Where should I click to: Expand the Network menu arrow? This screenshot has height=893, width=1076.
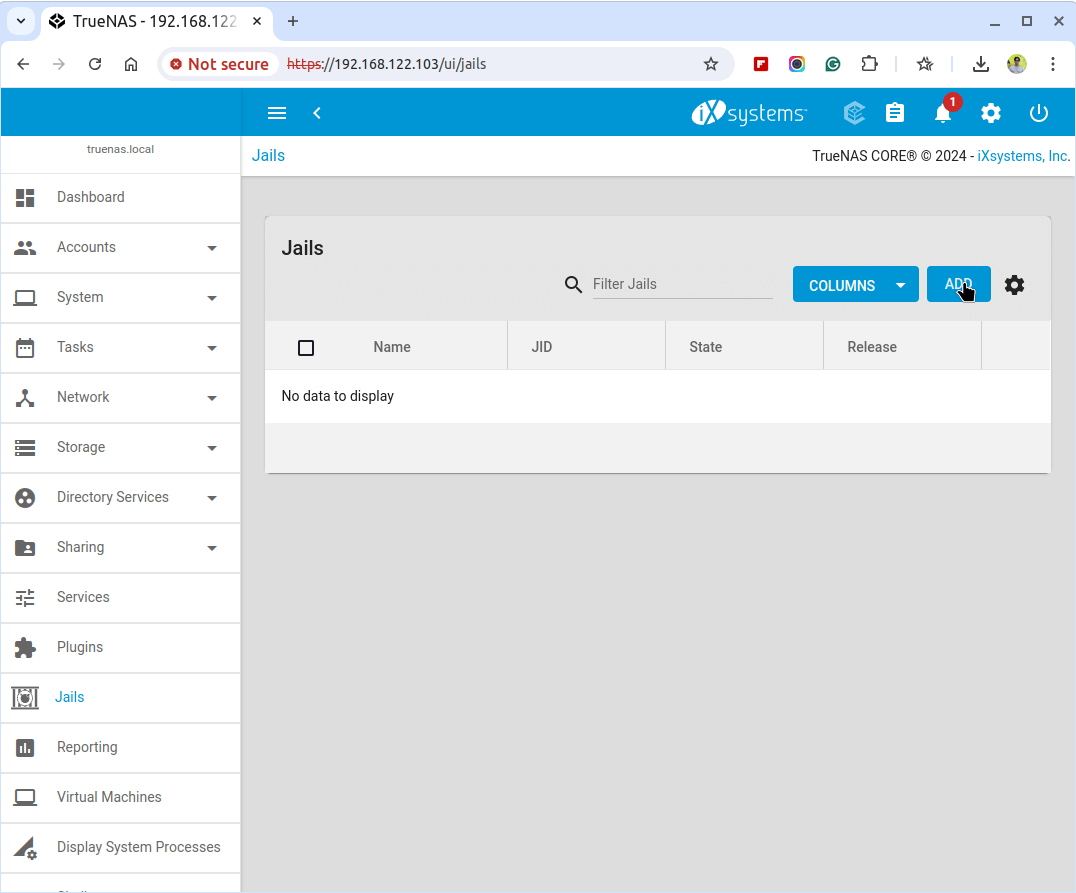[x=212, y=398]
